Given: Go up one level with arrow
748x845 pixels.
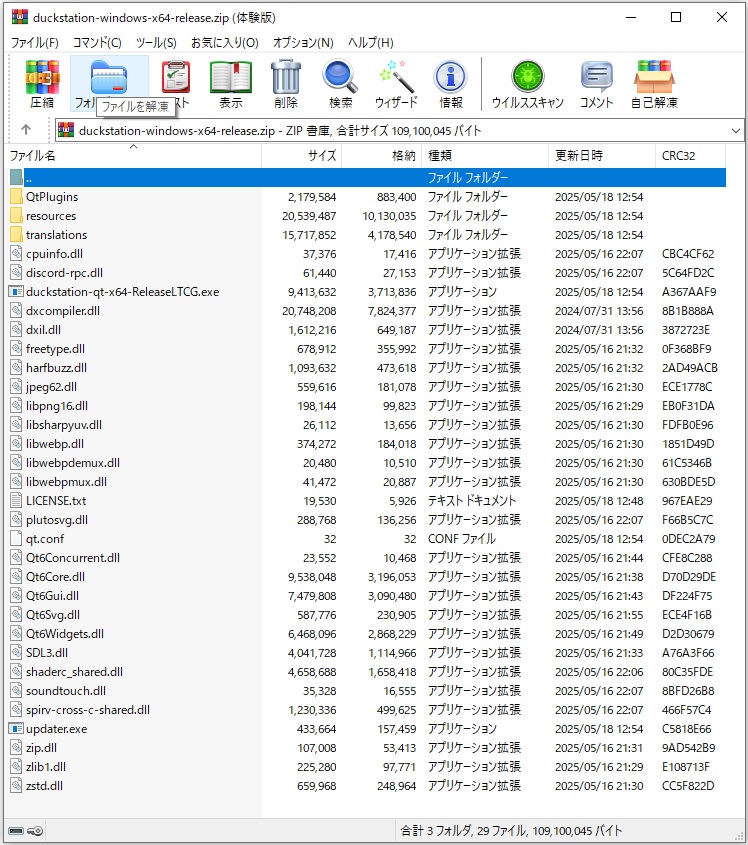Looking at the screenshot, I should coord(26,129).
